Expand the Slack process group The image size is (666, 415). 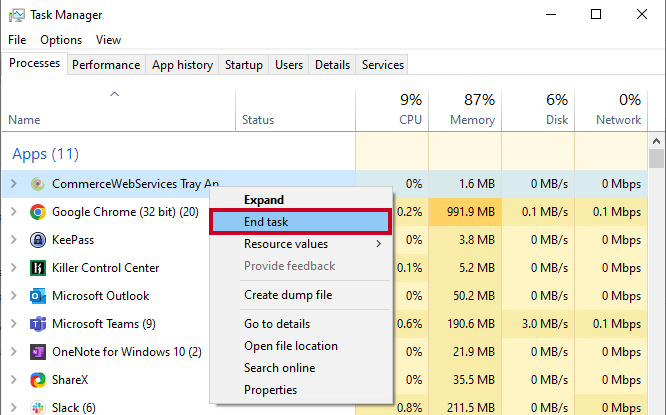click(14, 408)
